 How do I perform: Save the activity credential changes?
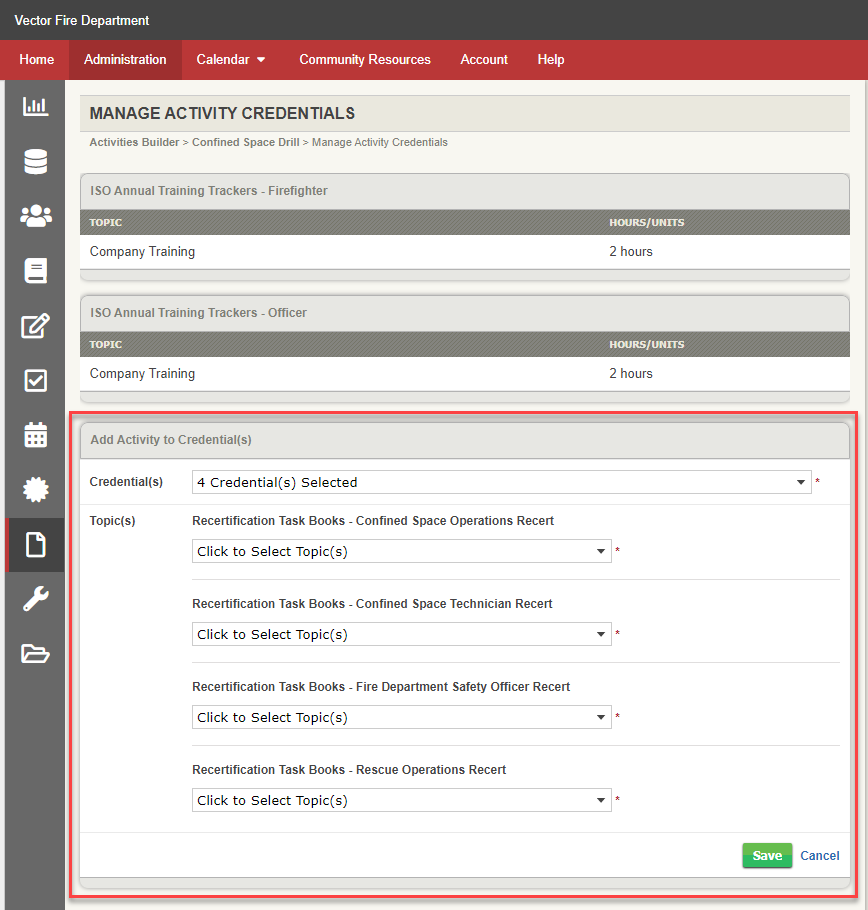click(766, 855)
